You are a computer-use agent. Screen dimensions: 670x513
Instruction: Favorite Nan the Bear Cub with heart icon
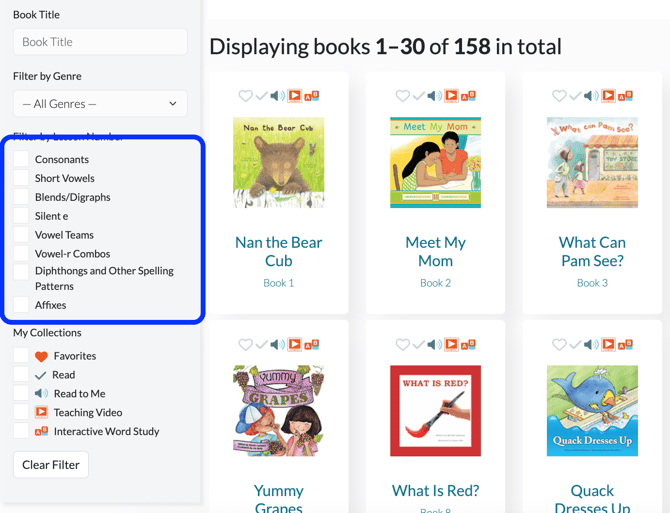[245, 96]
